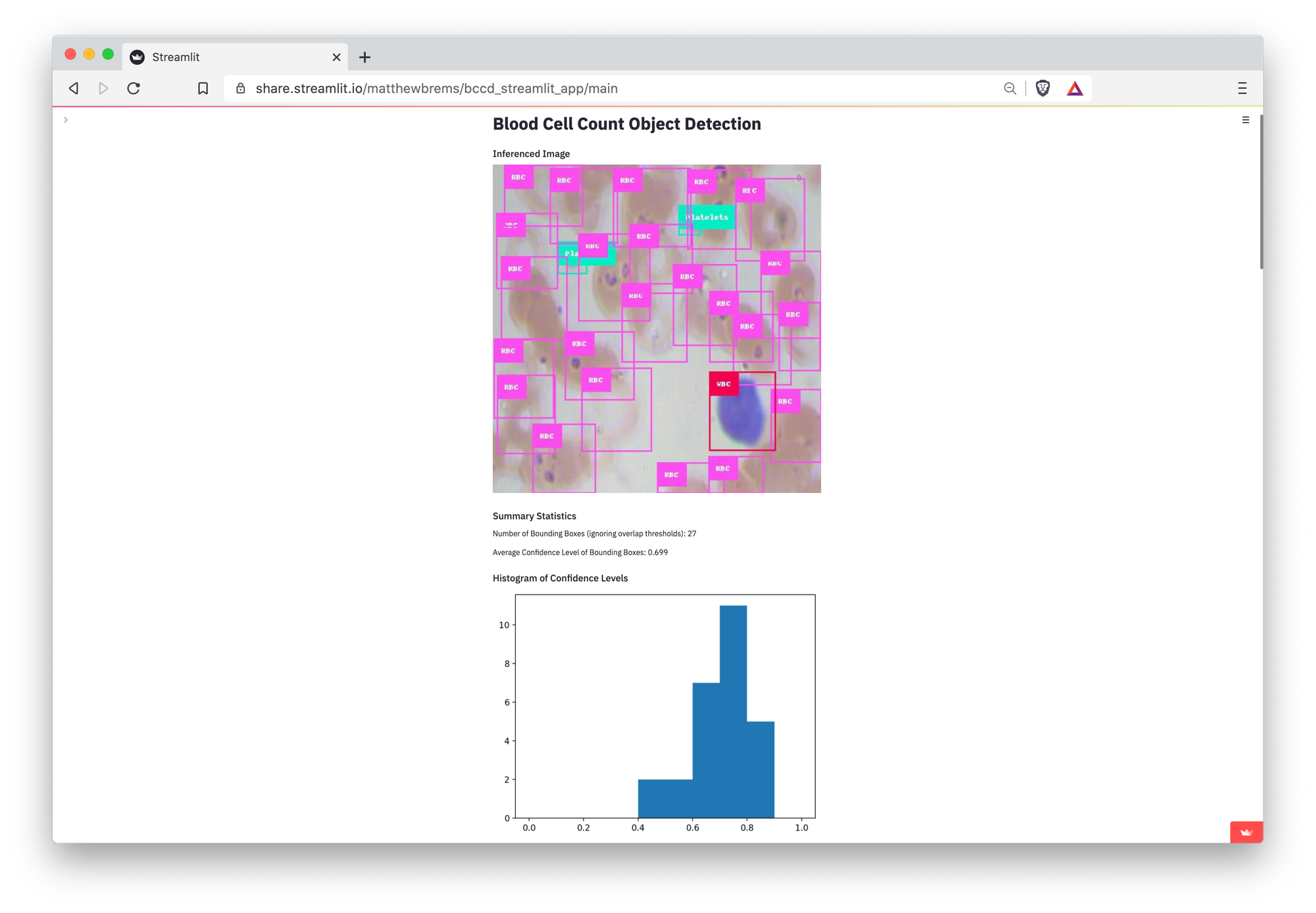Open the Brave Shields lion icon
The height and width of the screenshot is (913, 1316).
pyautogui.click(x=1042, y=88)
